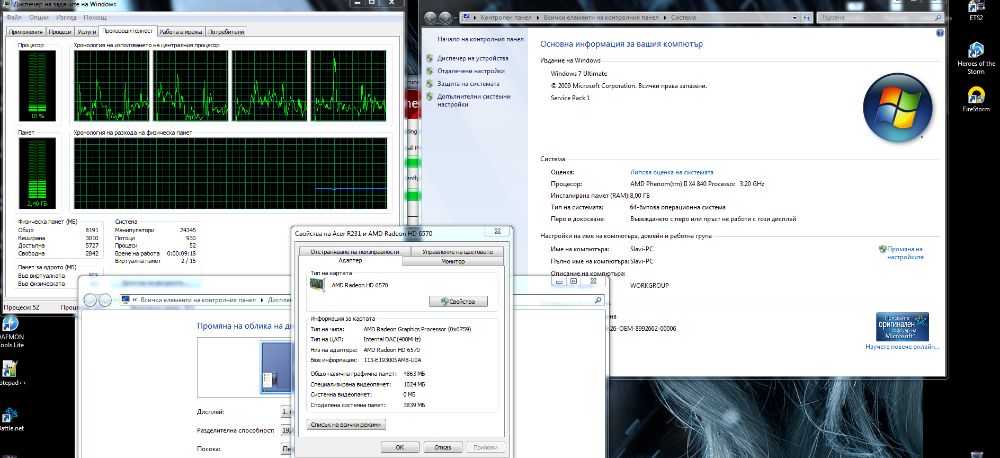Click Windows logo in System window
This screenshot has height=458, width=1000.
point(897,107)
